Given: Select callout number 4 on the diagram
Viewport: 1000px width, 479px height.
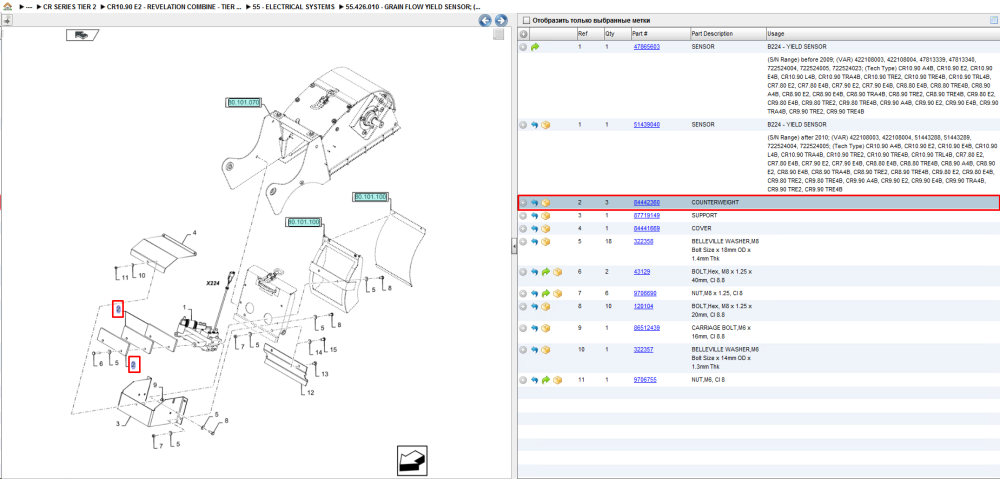Looking at the screenshot, I should point(195,232).
